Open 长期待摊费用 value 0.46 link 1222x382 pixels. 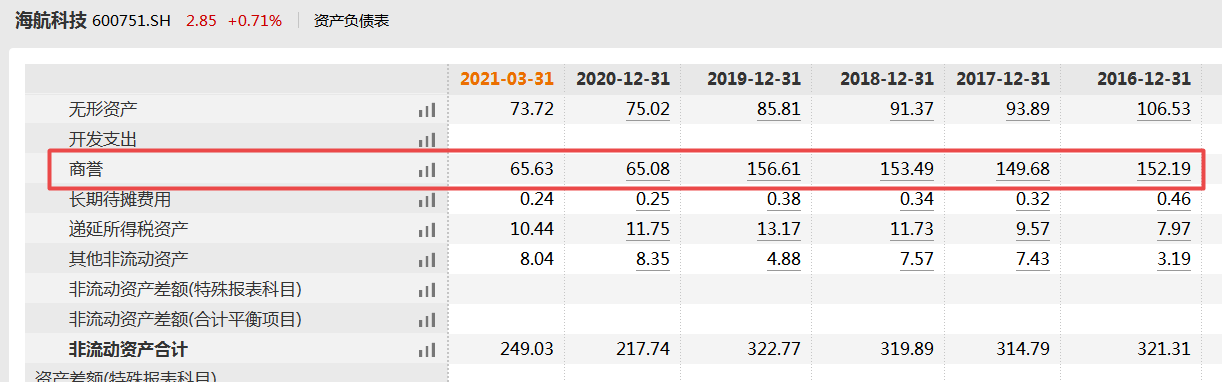pos(1174,199)
